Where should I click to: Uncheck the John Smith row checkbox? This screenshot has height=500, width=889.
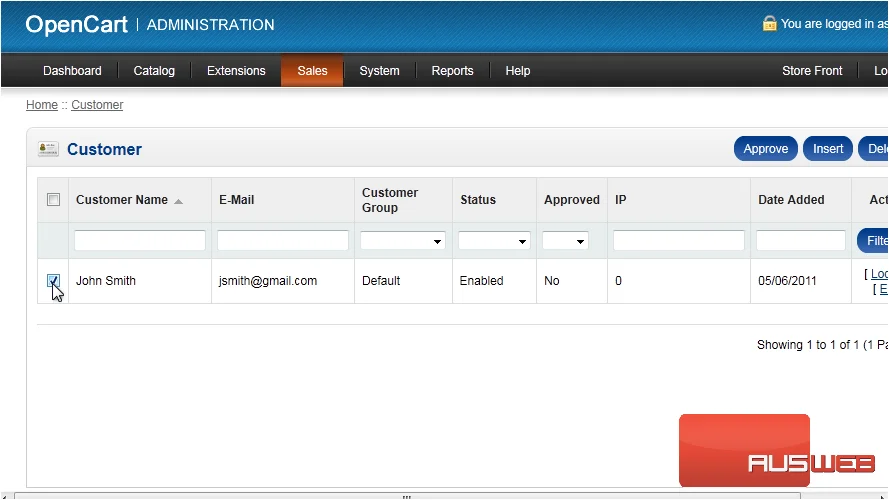[53, 281]
